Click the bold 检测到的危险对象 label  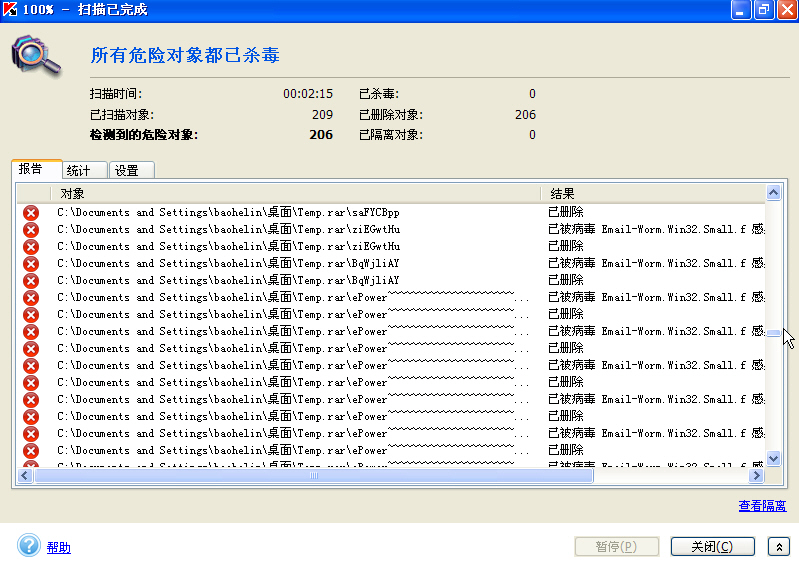(x=144, y=135)
